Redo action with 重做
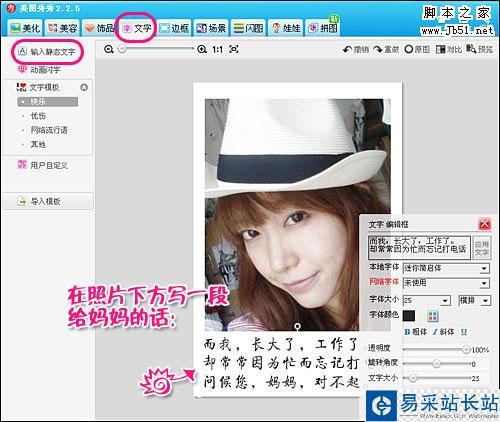The image size is (500, 422). [x=386, y=49]
